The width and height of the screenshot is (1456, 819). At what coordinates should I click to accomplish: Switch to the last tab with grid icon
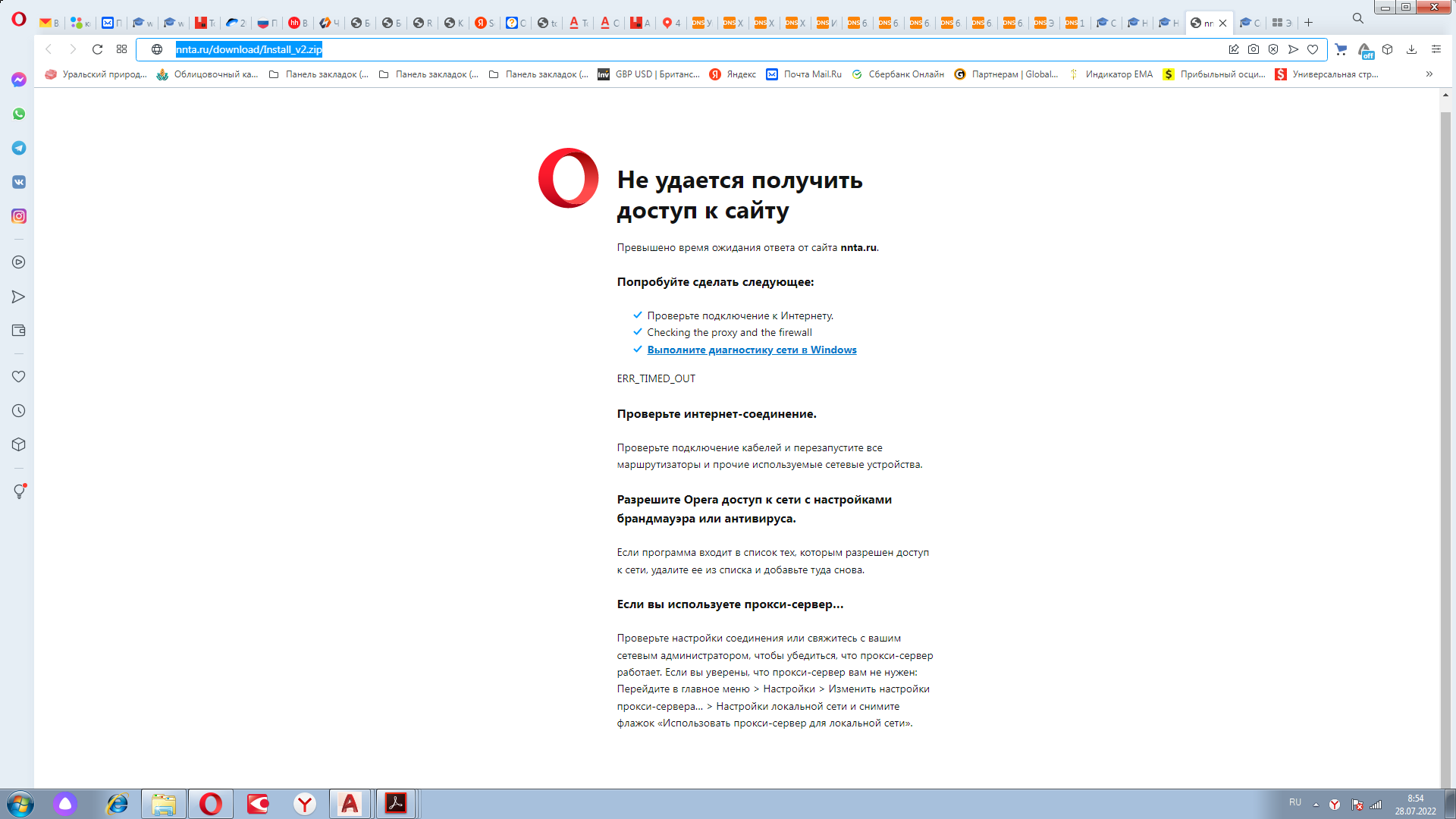pyautogui.click(x=1282, y=23)
